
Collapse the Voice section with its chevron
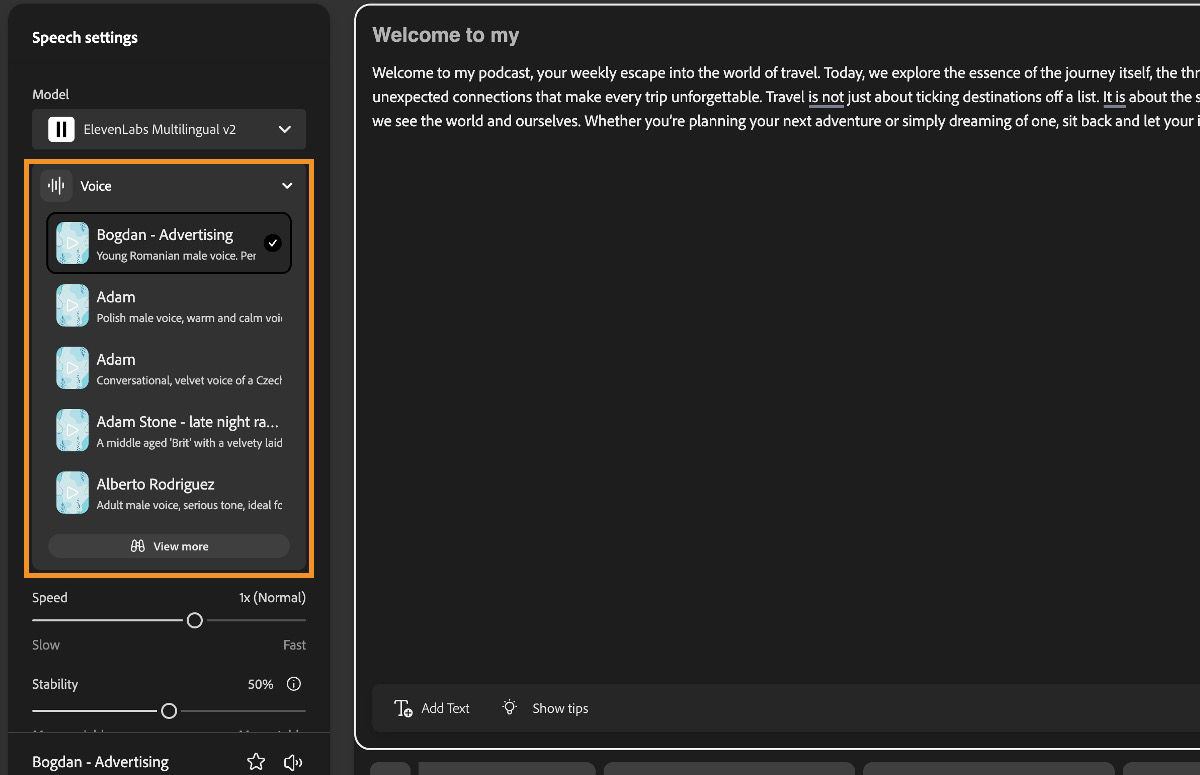pos(287,185)
